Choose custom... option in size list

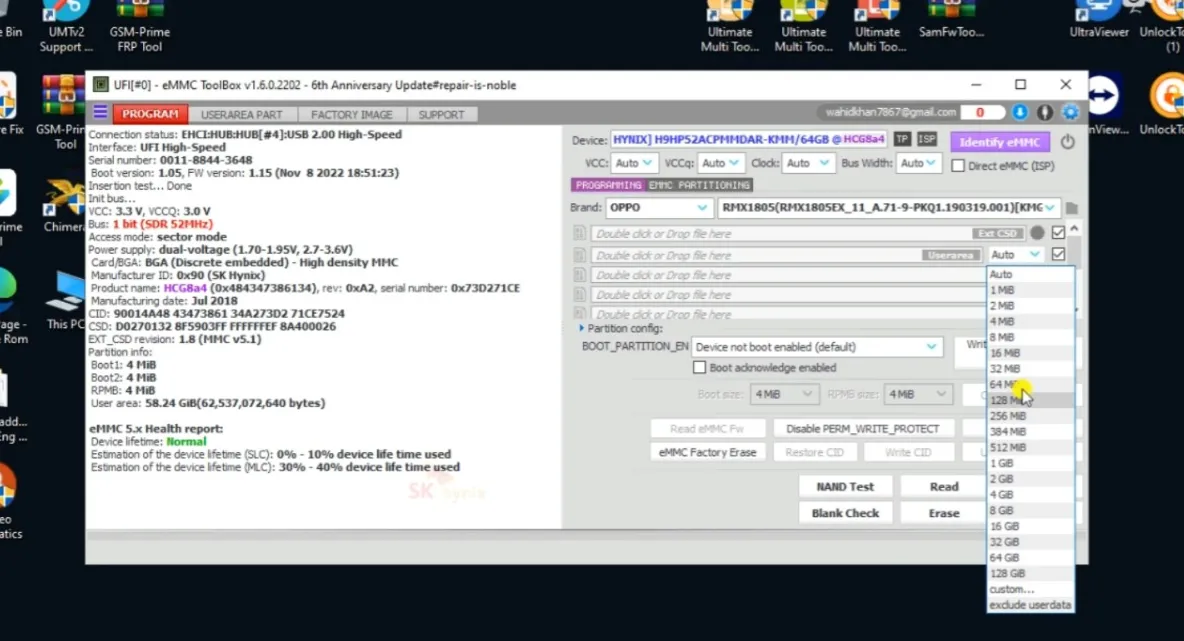click(1030, 589)
